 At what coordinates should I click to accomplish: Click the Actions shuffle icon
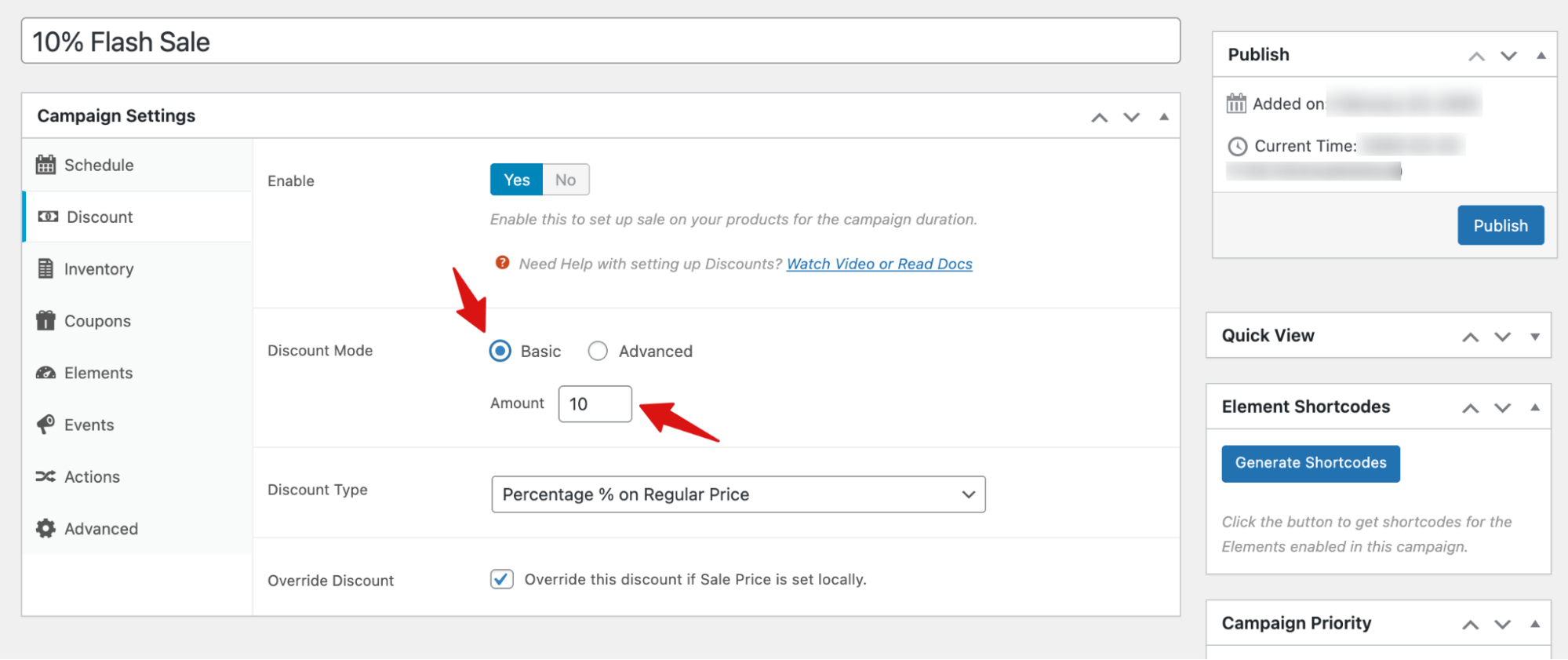pyautogui.click(x=45, y=476)
